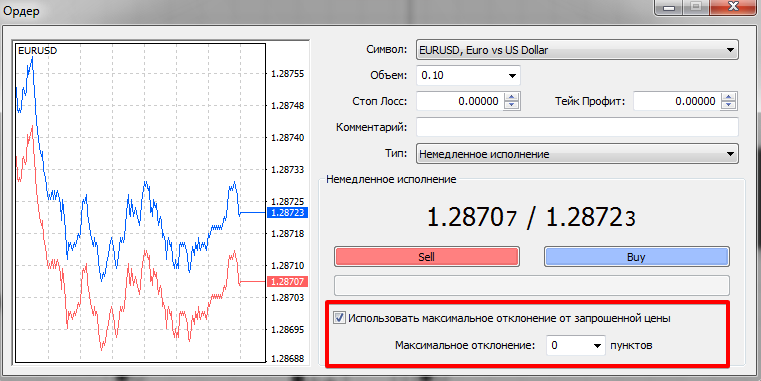The image size is (761, 381).
Task: Click the Стоп Лосс value field
Action: [460, 101]
